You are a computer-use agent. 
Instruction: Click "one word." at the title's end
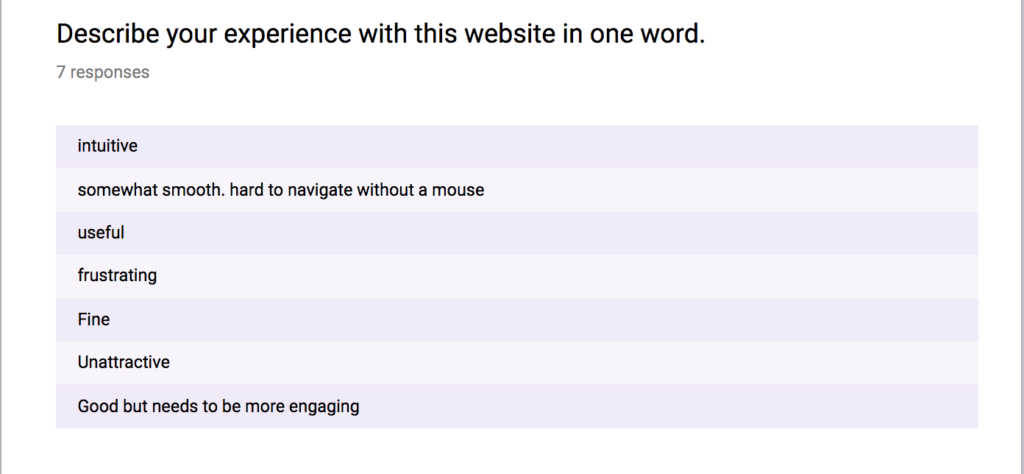pyautogui.click(x=648, y=34)
